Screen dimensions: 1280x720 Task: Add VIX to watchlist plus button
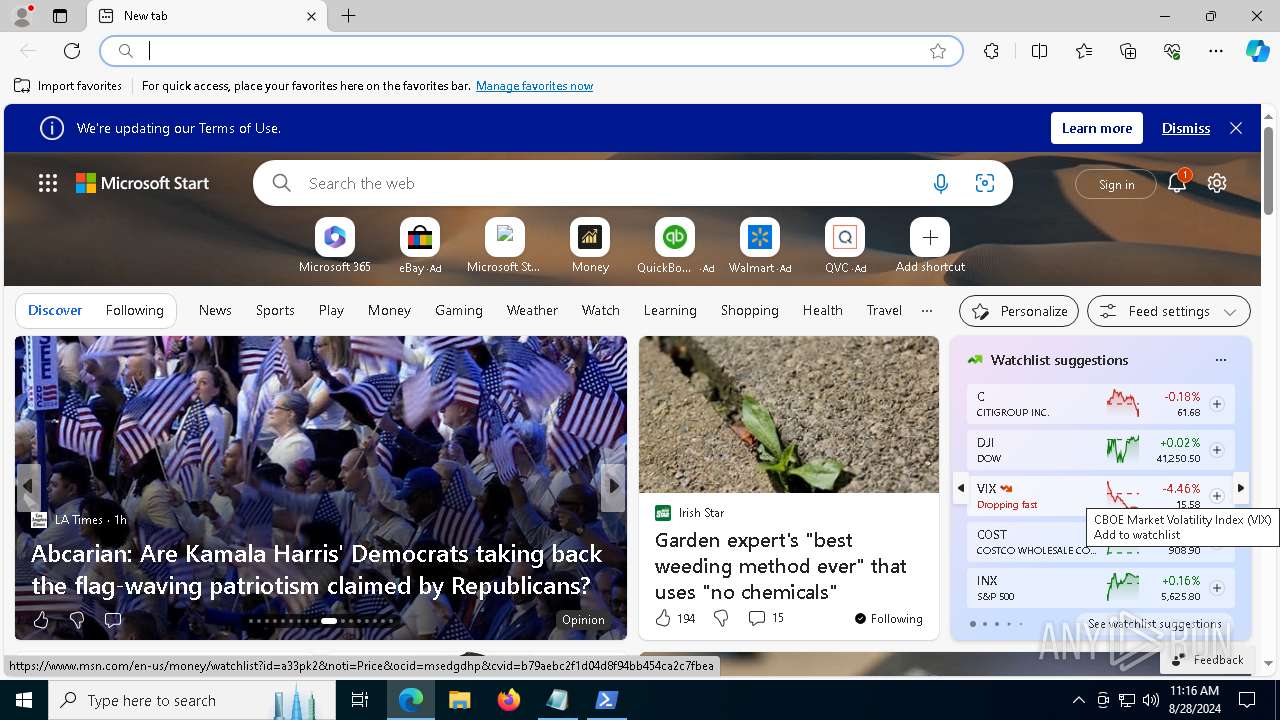(x=1217, y=496)
